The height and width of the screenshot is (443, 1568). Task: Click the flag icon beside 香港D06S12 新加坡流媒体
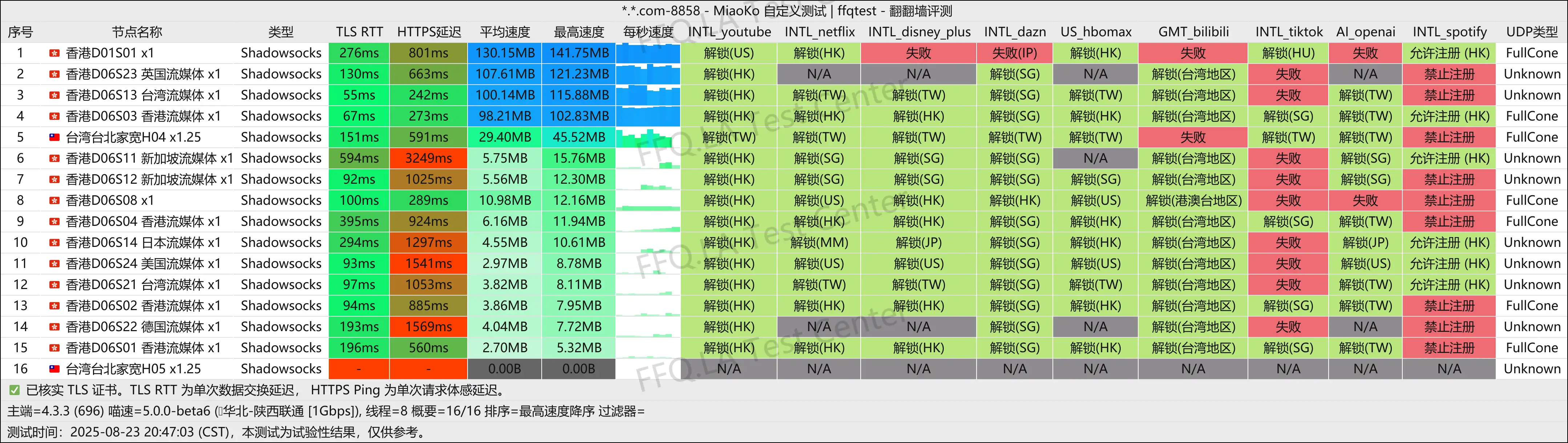click(54, 179)
